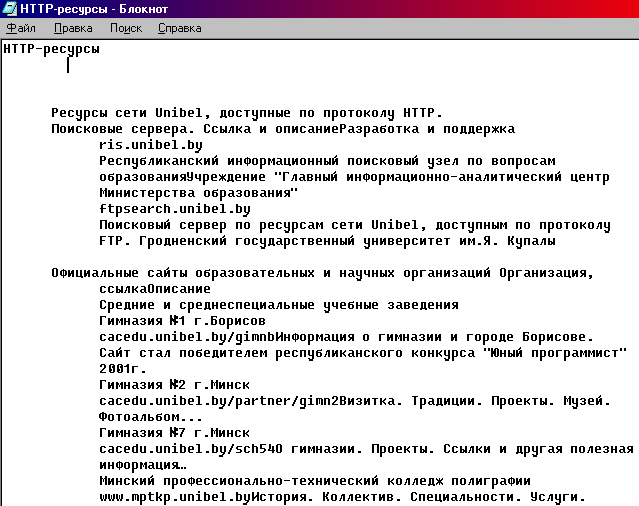Open the Файл menu
Image resolution: width=639 pixels, height=506 pixels.
21,28
